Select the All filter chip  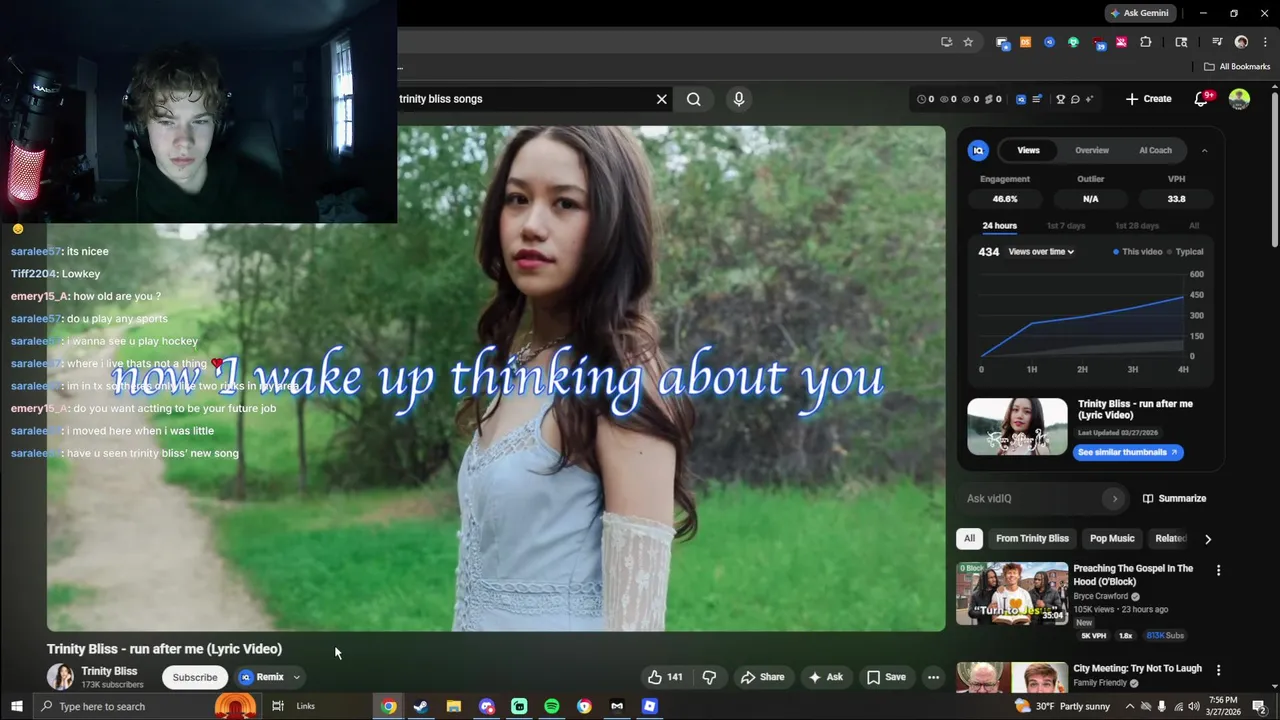969,538
